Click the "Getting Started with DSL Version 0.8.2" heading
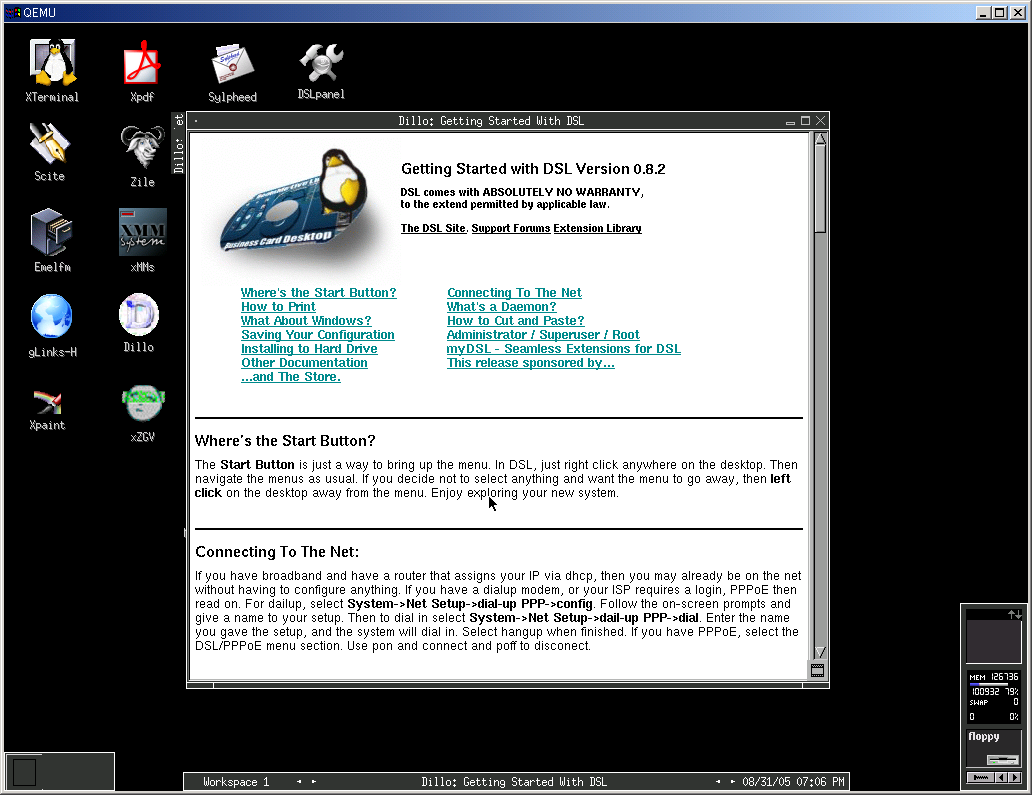The image size is (1032, 795). (533, 169)
